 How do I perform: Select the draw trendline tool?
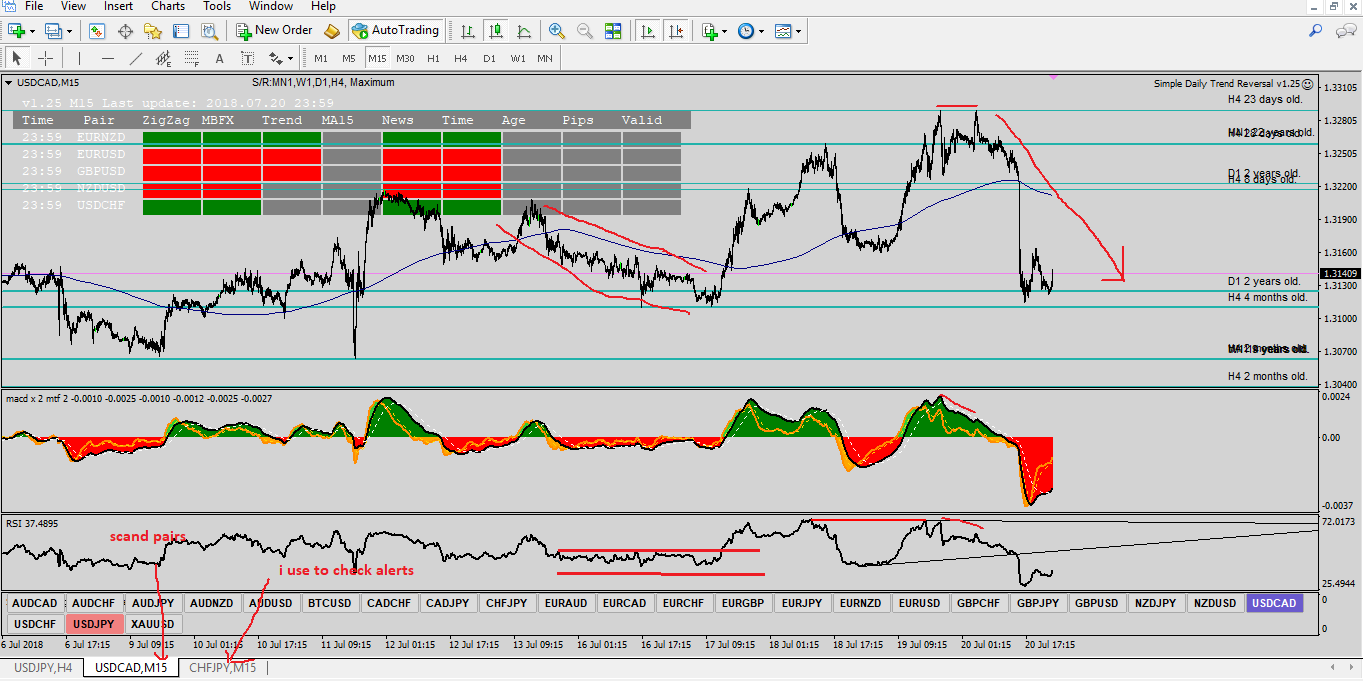(x=136, y=58)
